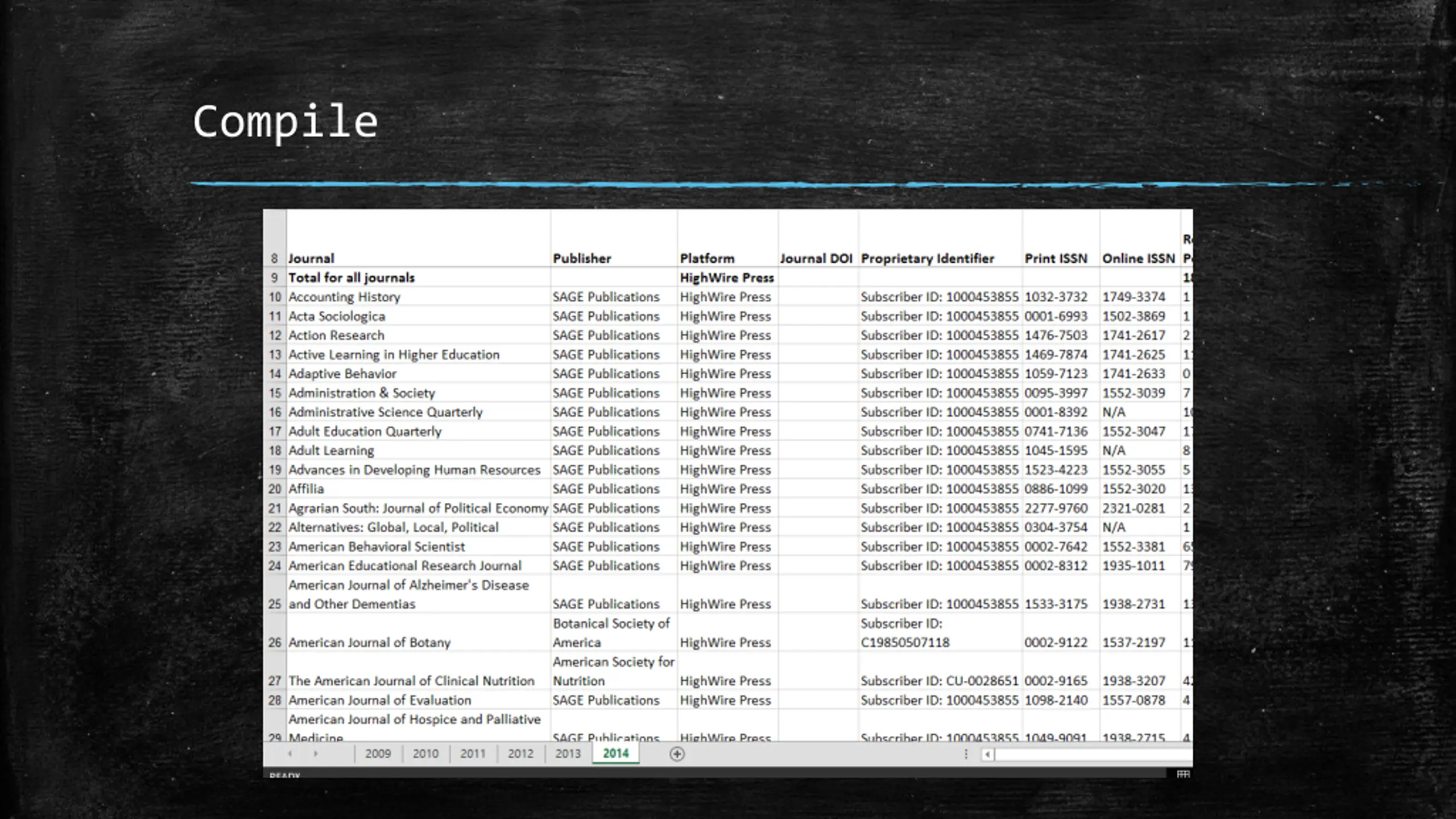Select the Total for all journals cell
This screenshot has height=819, width=1456.
pos(418,278)
